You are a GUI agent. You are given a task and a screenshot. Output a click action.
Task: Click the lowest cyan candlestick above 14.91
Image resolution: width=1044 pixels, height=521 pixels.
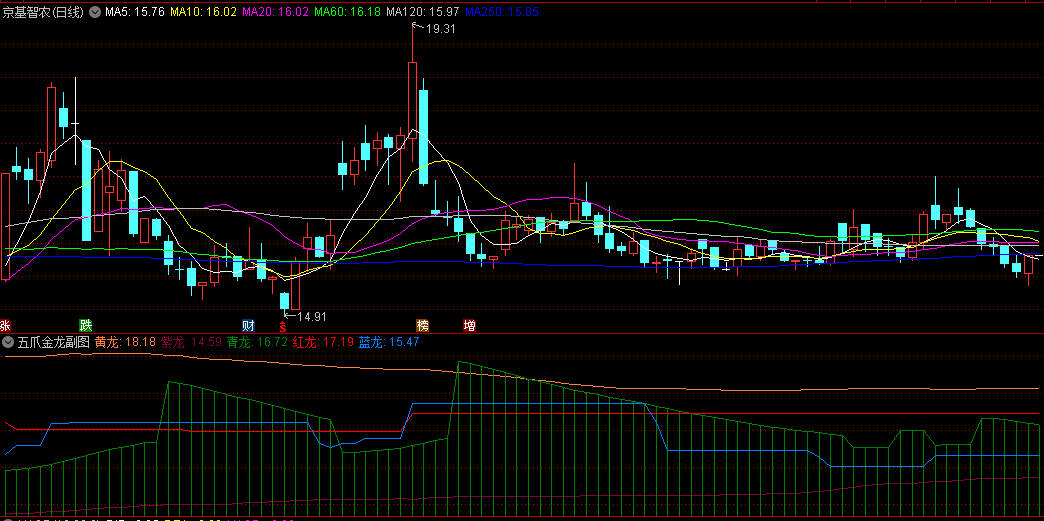coord(285,300)
